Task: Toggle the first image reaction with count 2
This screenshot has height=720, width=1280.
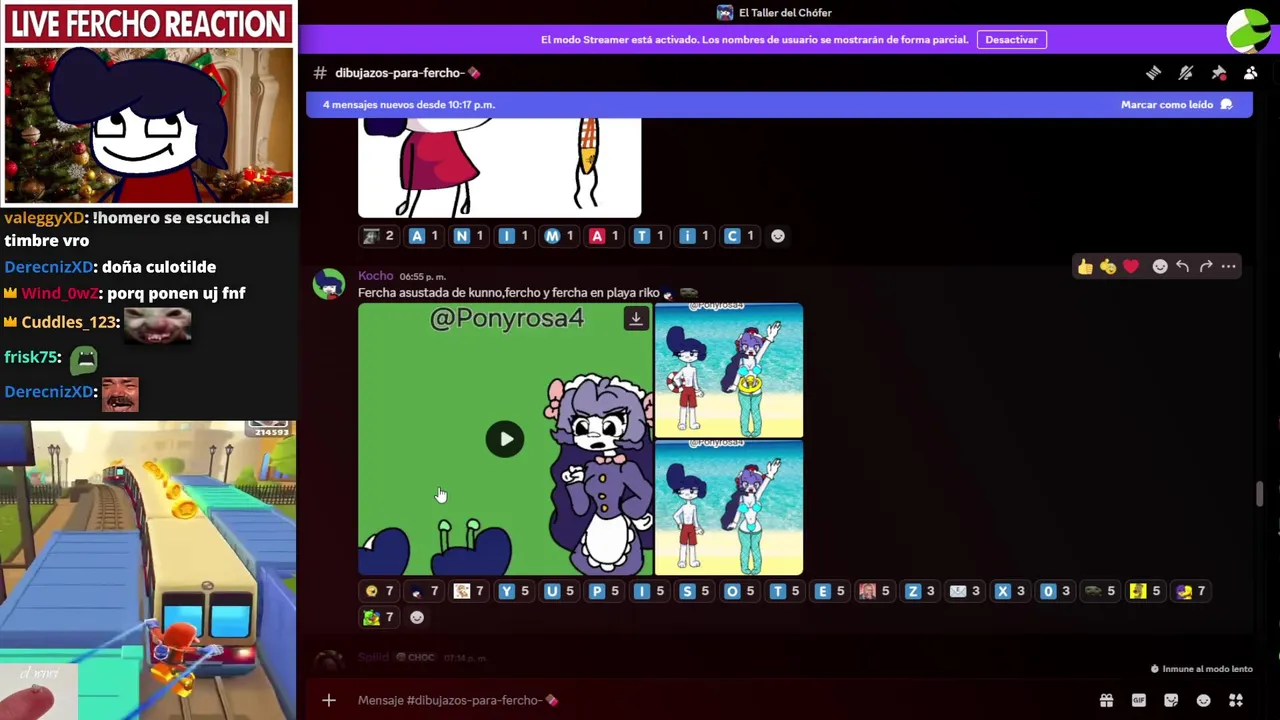Action: point(379,236)
